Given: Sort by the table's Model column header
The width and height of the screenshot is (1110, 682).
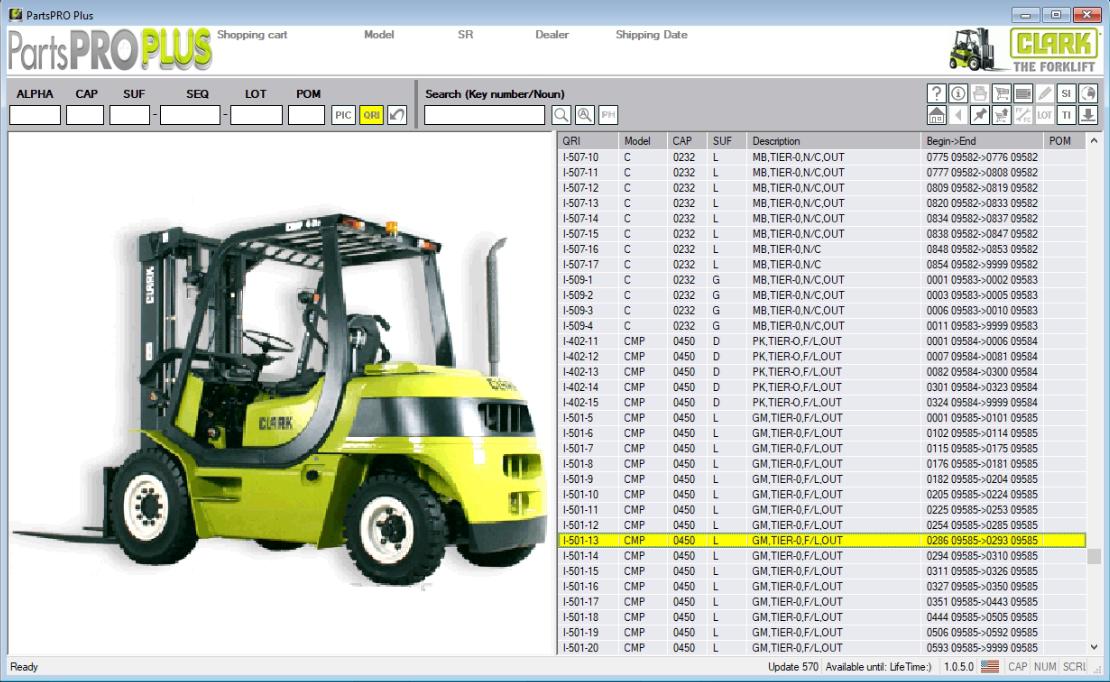Looking at the screenshot, I should click(x=643, y=141).
